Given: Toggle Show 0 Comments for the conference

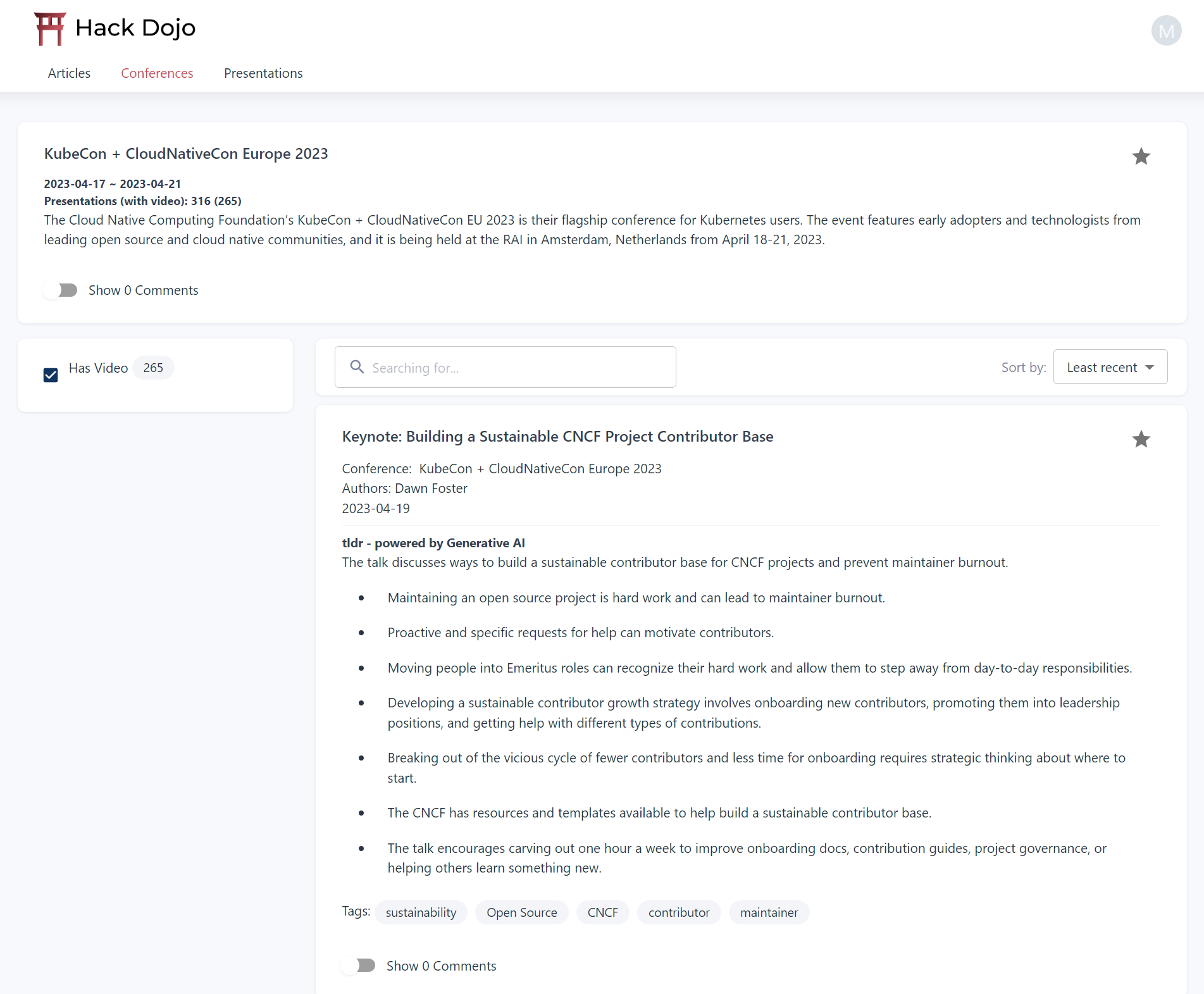Looking at the screenshot, I should click(x=60, y=290).
